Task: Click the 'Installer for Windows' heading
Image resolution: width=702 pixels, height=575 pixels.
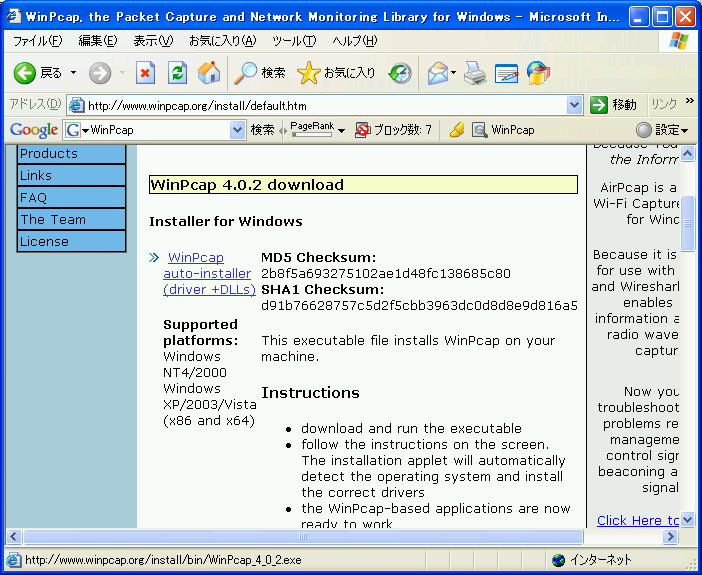Action: (x=226, y=222)
